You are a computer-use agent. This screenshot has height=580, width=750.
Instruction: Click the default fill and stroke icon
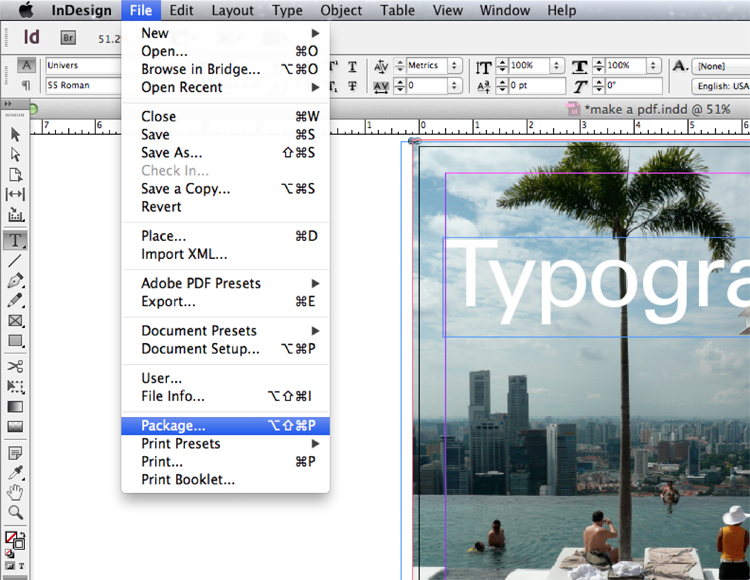tap(9, 553)
